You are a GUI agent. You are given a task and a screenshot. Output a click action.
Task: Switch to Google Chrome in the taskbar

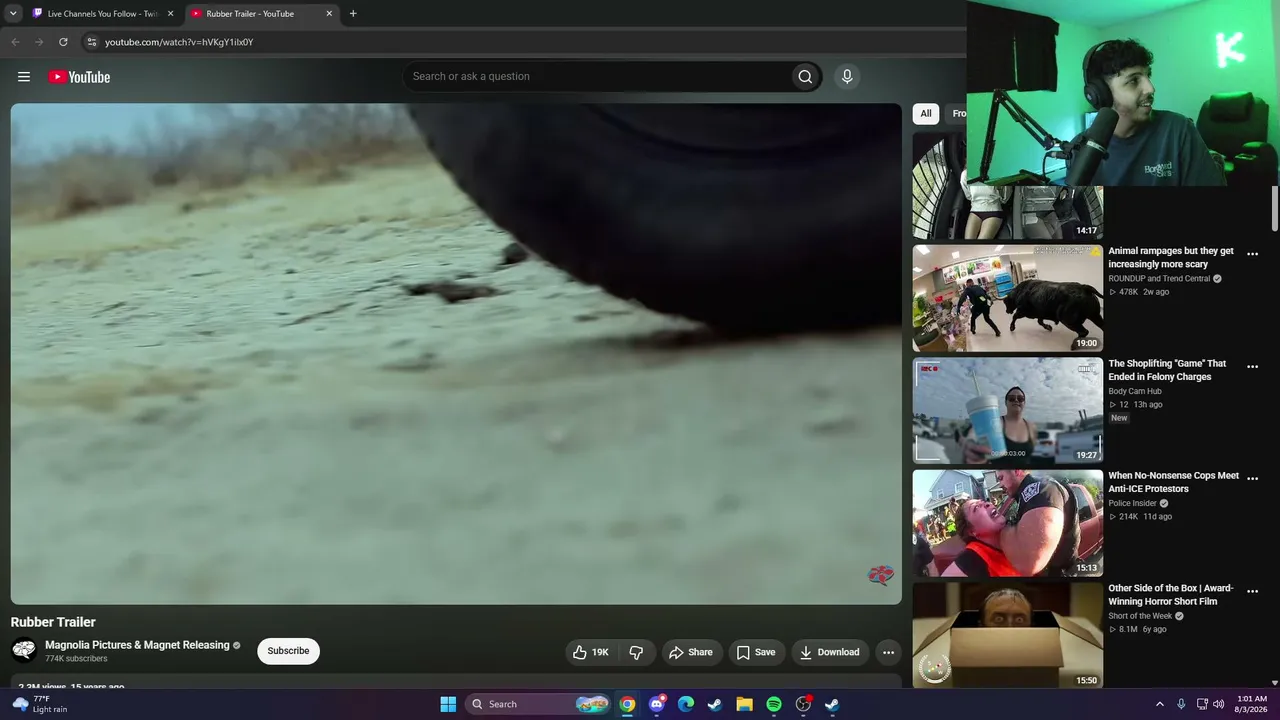click(627, 704)
